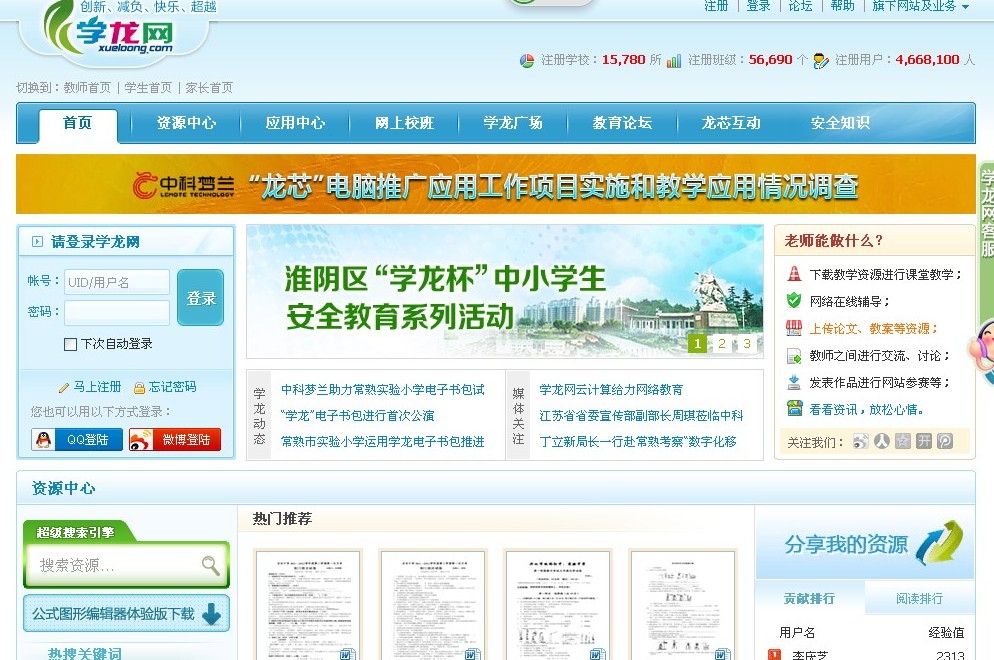Open the 龙芯互动 nav tab
This screenshot has width=994, height=660.
732,123
